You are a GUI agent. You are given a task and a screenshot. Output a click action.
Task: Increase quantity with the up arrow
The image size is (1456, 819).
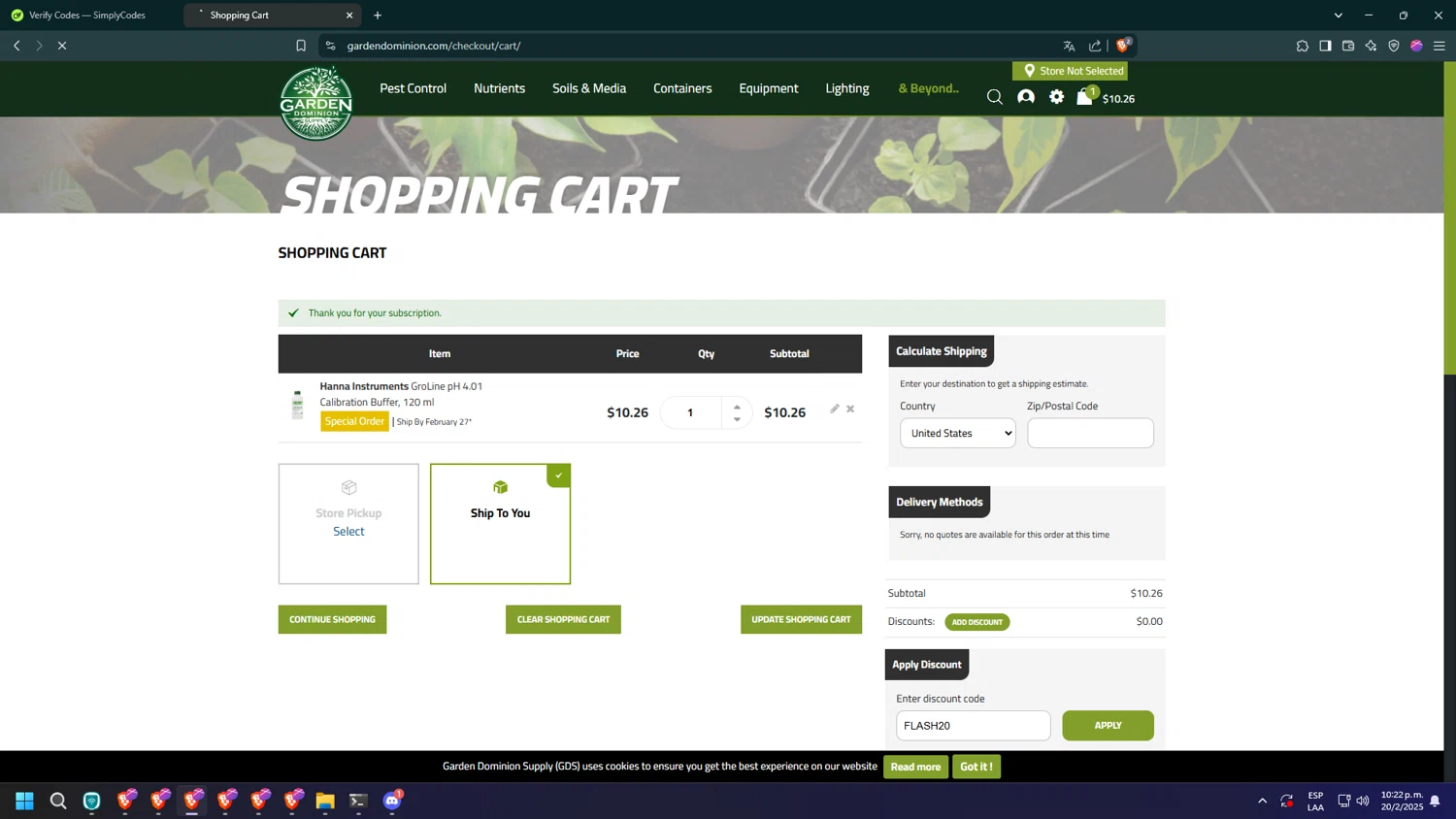737,407
